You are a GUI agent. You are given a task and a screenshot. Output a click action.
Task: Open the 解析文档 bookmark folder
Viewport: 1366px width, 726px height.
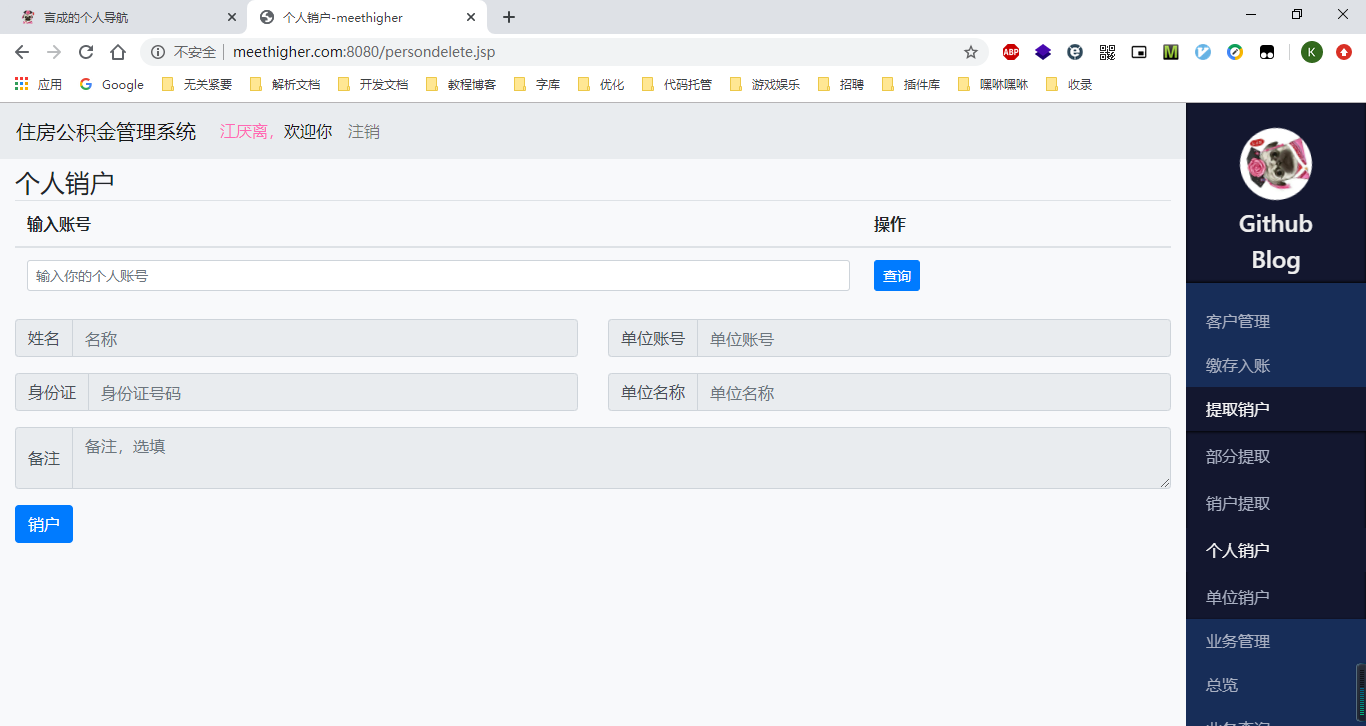(285, 85)
